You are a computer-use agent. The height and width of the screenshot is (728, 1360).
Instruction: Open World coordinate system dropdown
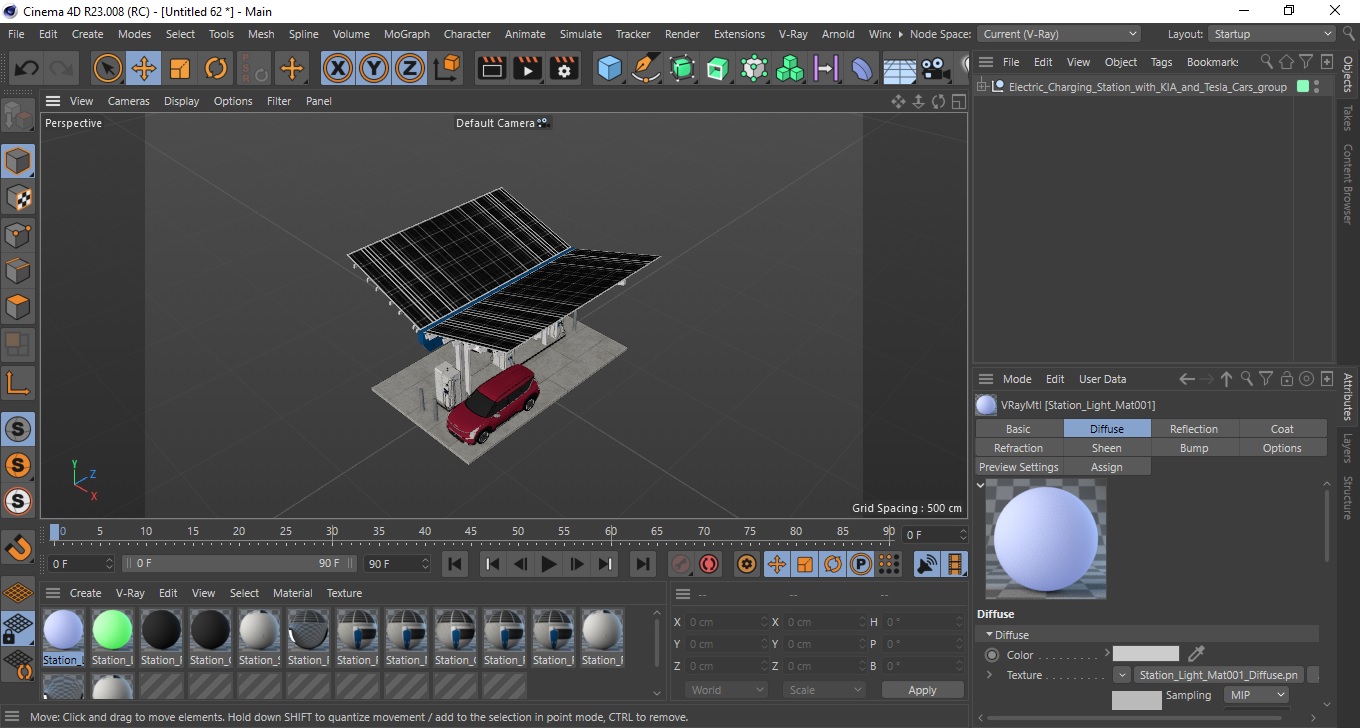[x=726, y=690]
